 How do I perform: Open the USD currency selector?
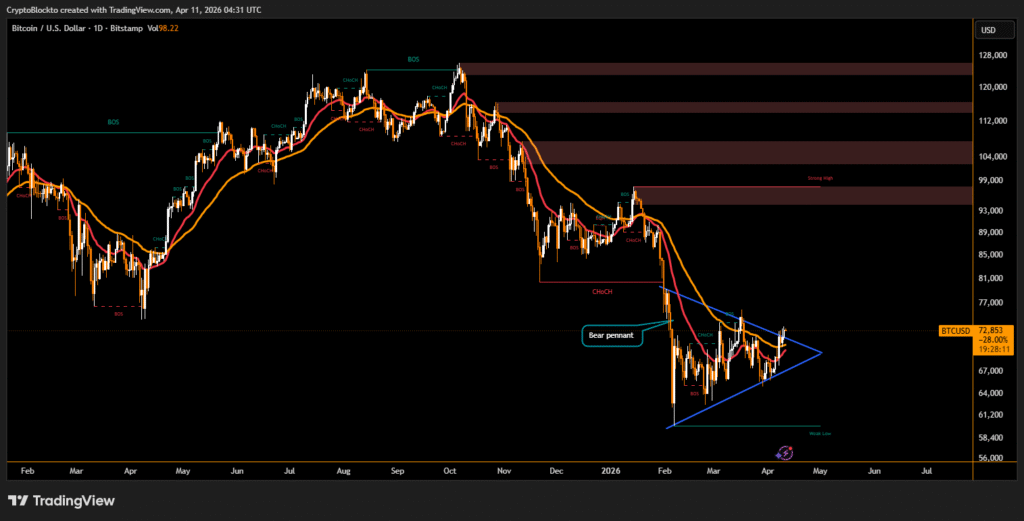point(989,29)
